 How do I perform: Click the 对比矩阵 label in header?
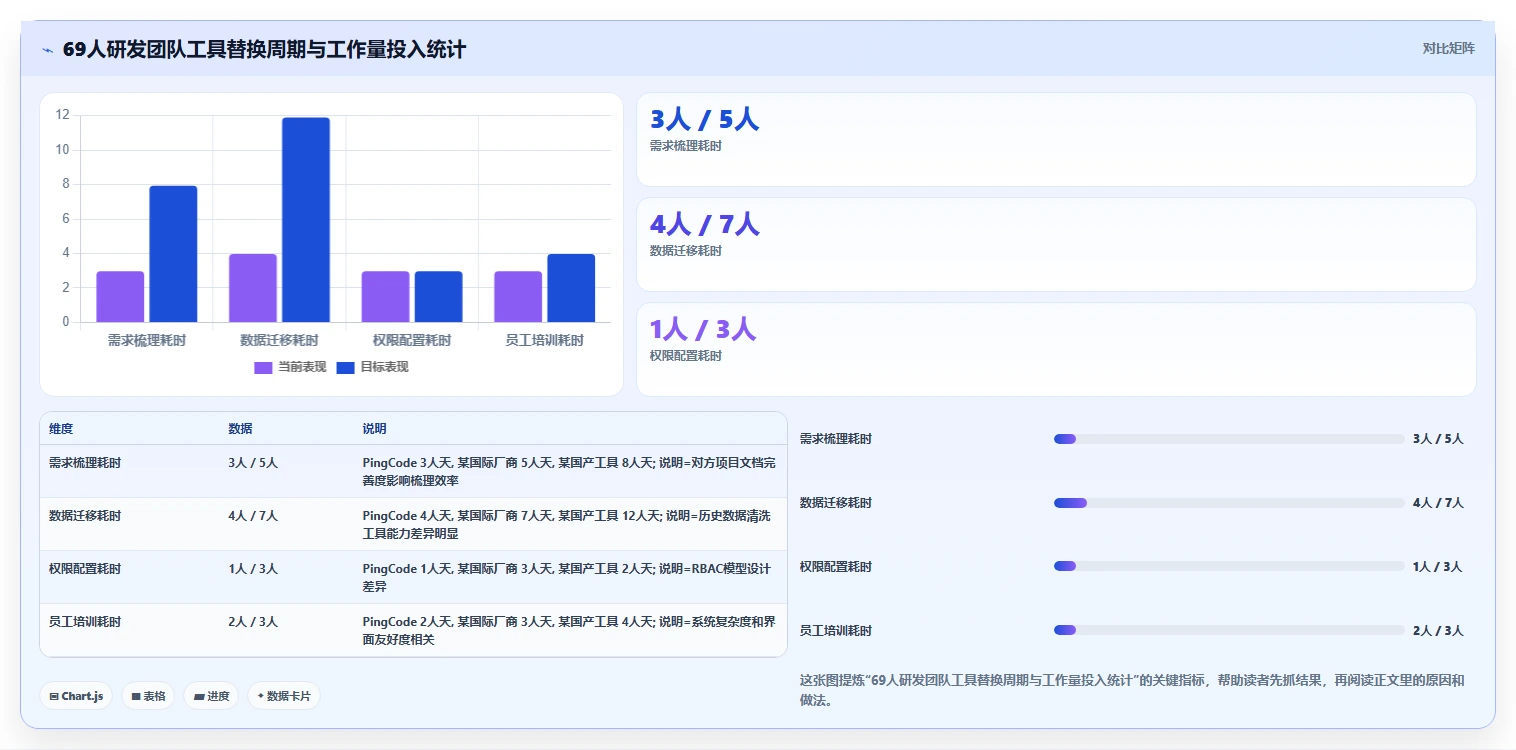point(1448,48)
